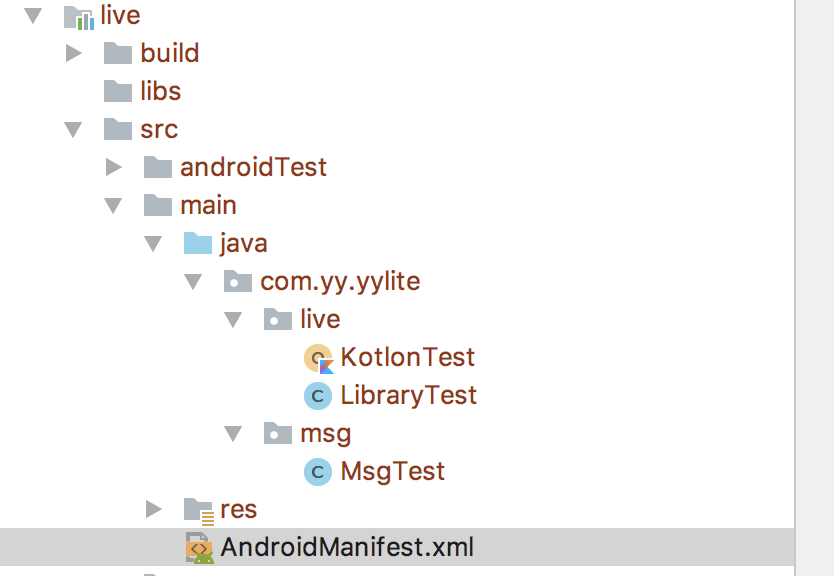Click the androidTest folder icon
This screenshot has height=576, width=834.
[158, 167]
